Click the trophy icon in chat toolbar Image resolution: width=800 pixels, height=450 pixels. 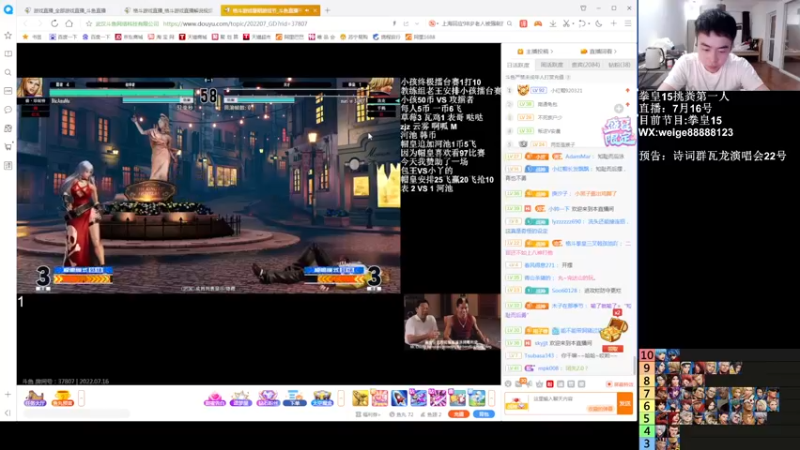click(539, 384)
